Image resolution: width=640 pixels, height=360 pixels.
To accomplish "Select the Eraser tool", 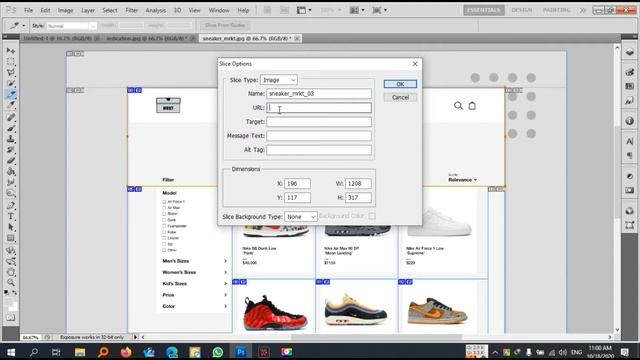I will [11, 161].
